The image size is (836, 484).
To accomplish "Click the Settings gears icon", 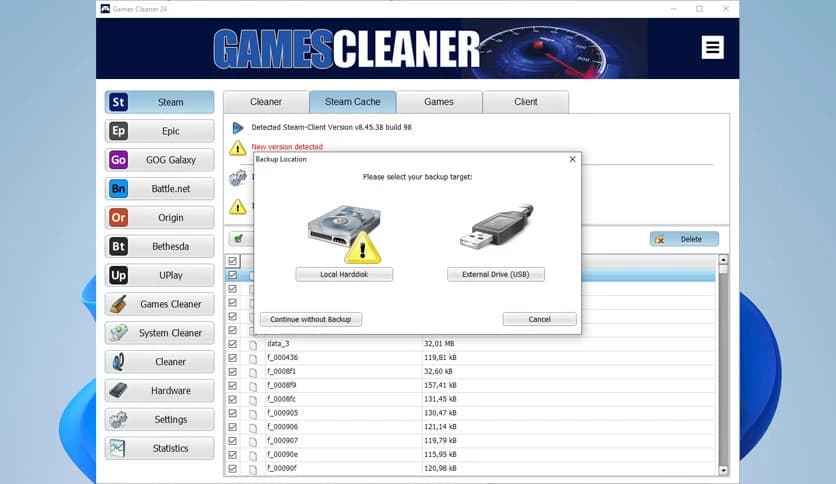I will tap(118, 420).
